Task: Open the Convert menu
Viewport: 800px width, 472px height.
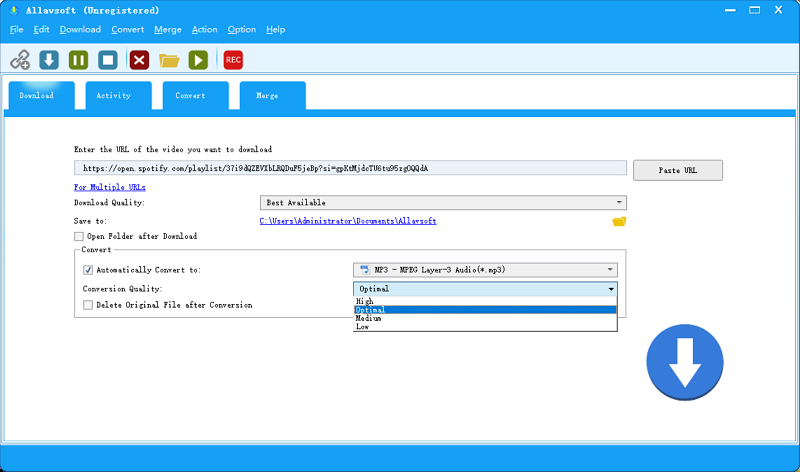Action: tap(128, 30)
